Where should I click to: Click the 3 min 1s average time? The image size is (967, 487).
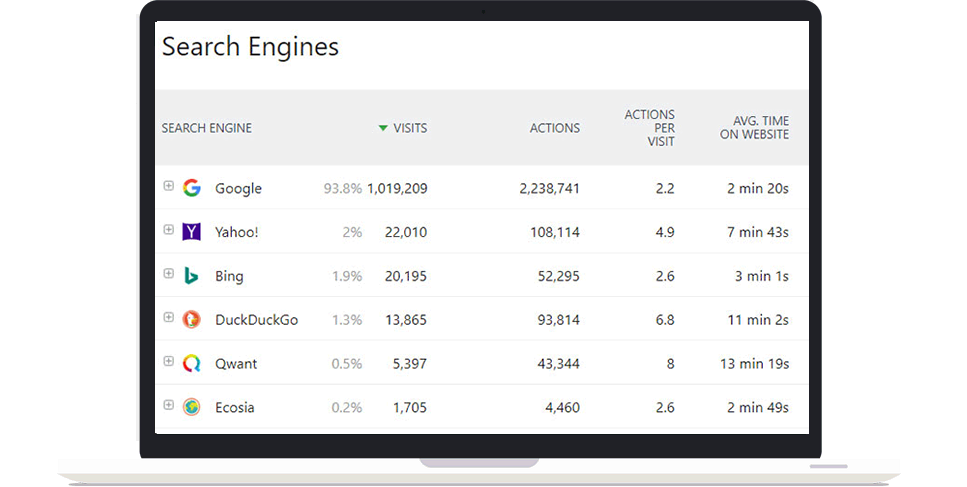coord(762,276)
